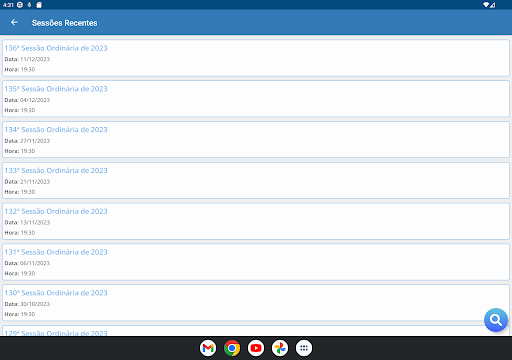Select the date 04/12/2023
This screenshot has width=512, height=360.
[x=35, y=100]
